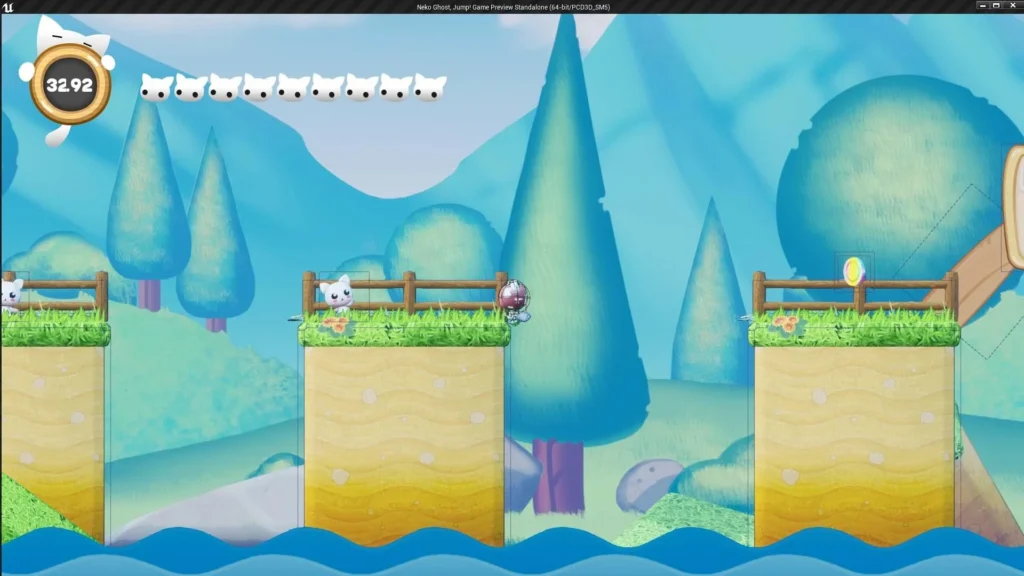Click the orange flowers on the right platform
The image size is (1024, 576).
tap(786, 322)
